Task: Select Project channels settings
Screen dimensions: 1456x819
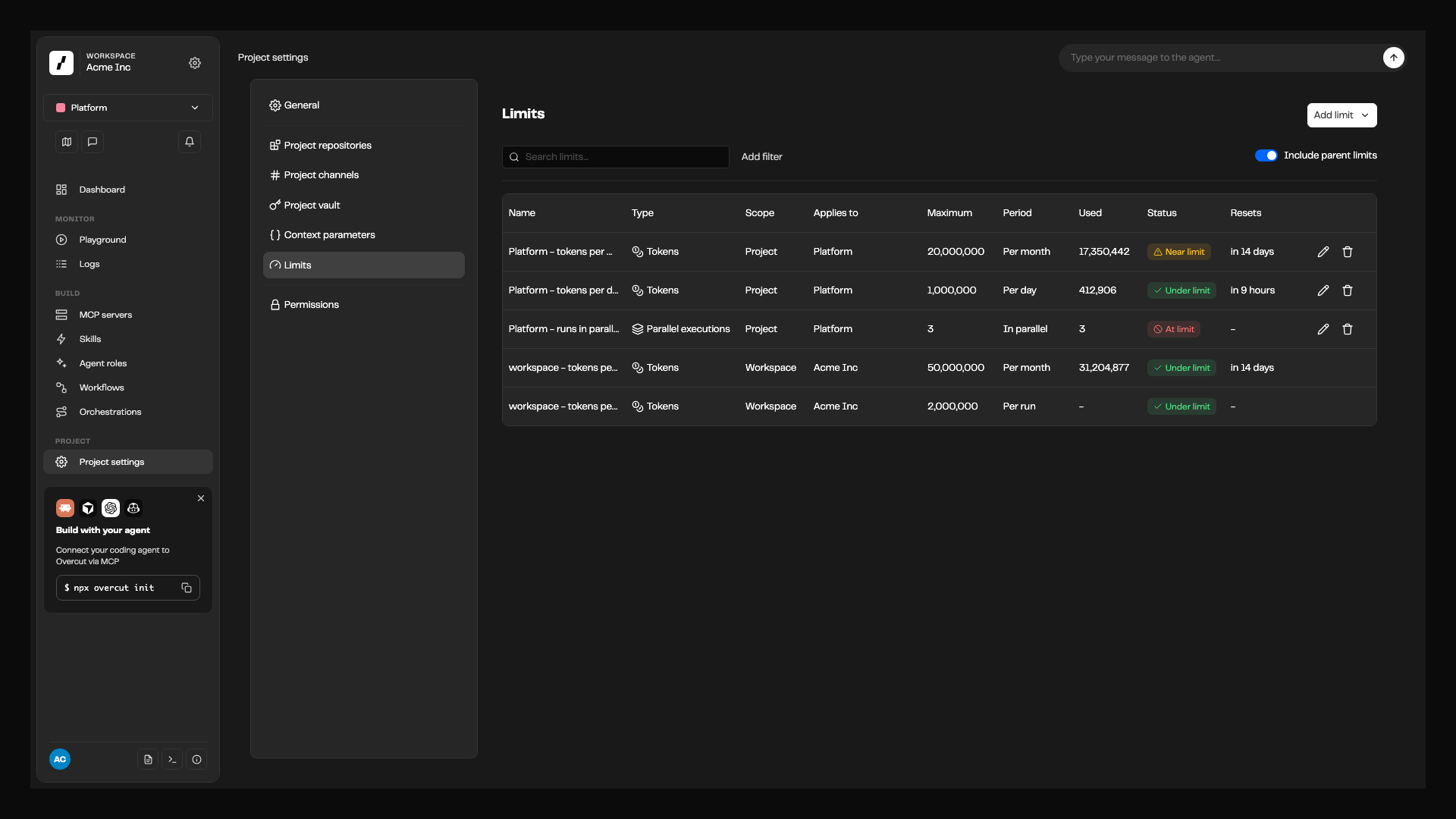Action: (363, 175)
